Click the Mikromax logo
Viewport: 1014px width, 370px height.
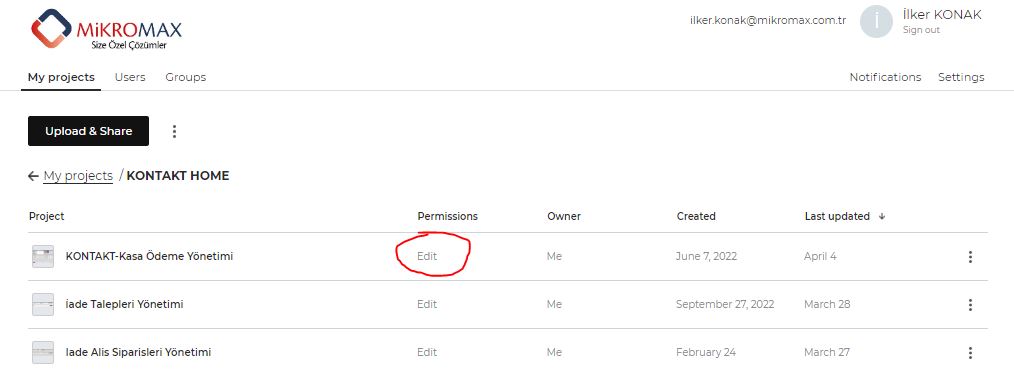[107, 30]
